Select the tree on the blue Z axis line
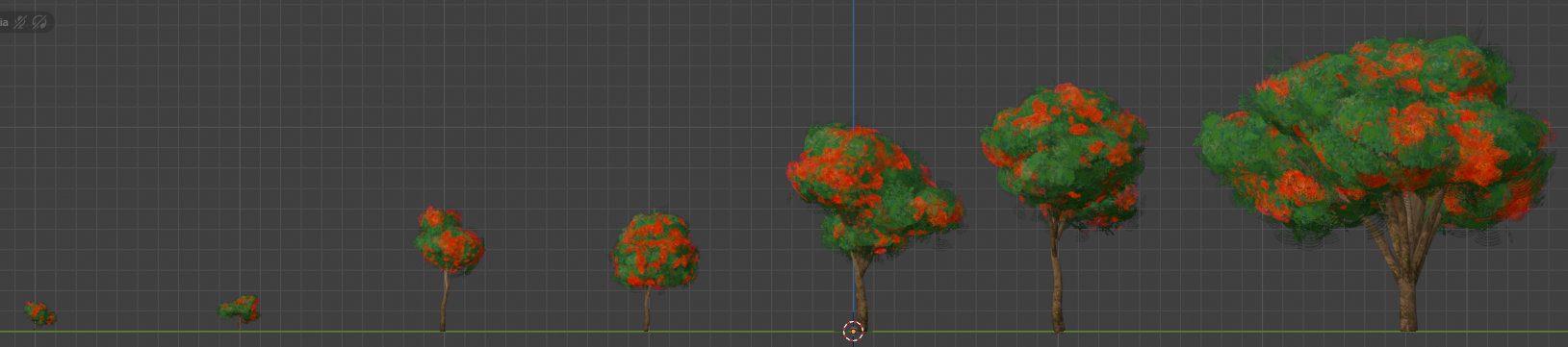Viewport: 1568px width, 347px height. (874, 229)
